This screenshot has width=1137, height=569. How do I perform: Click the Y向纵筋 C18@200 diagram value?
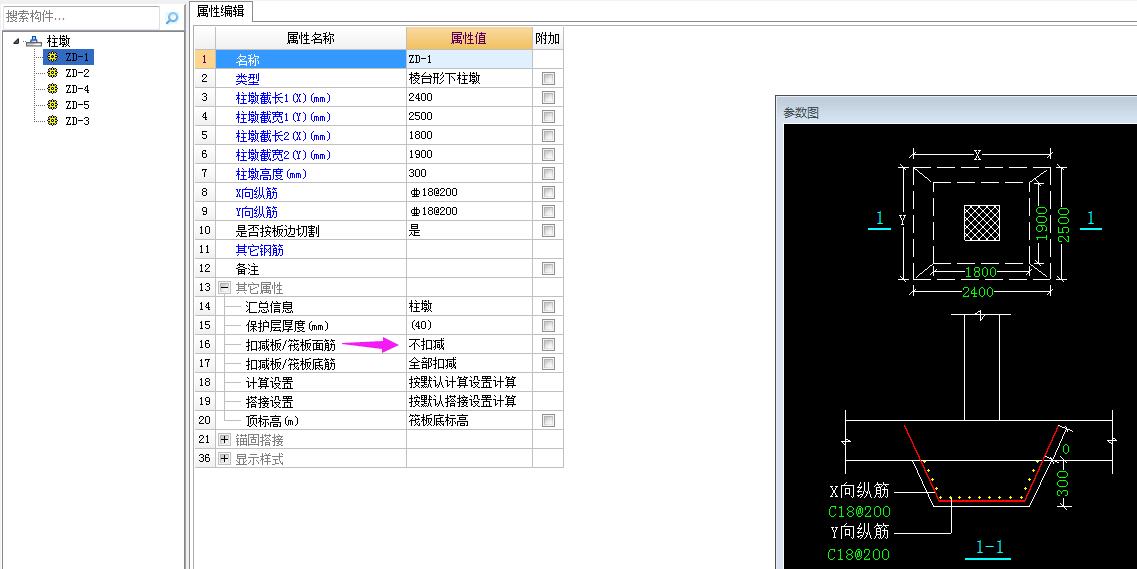pyautogui.click(x=859, y=555)
